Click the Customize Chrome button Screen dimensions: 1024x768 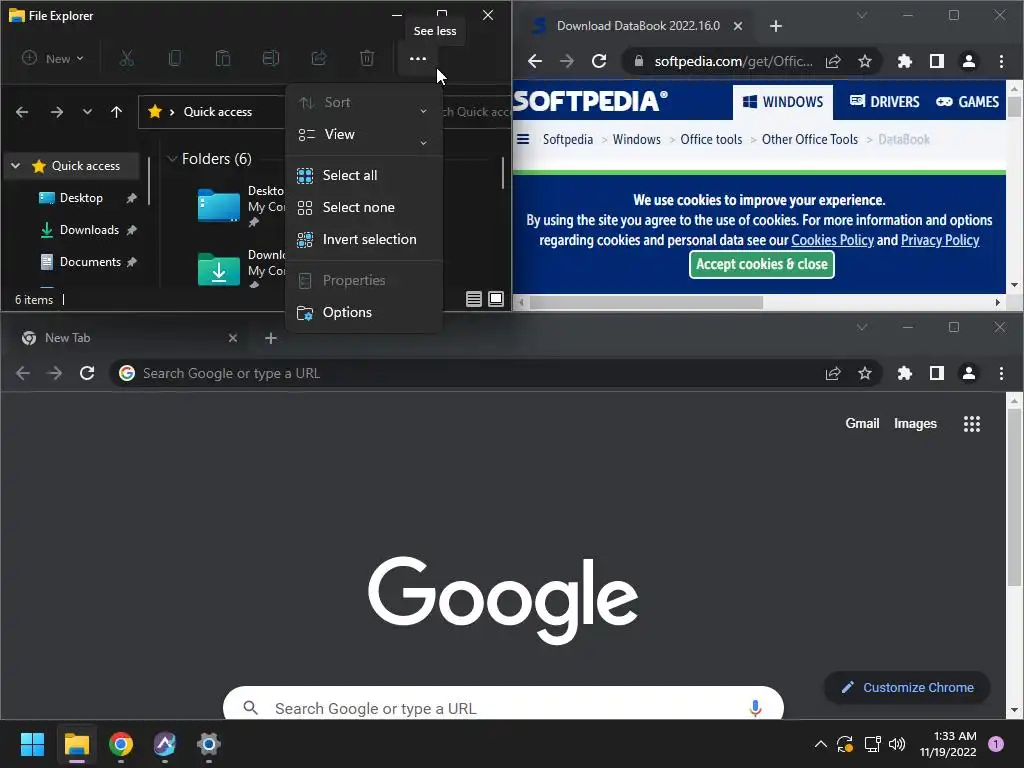pyautogui.click(x=907, y=688)
